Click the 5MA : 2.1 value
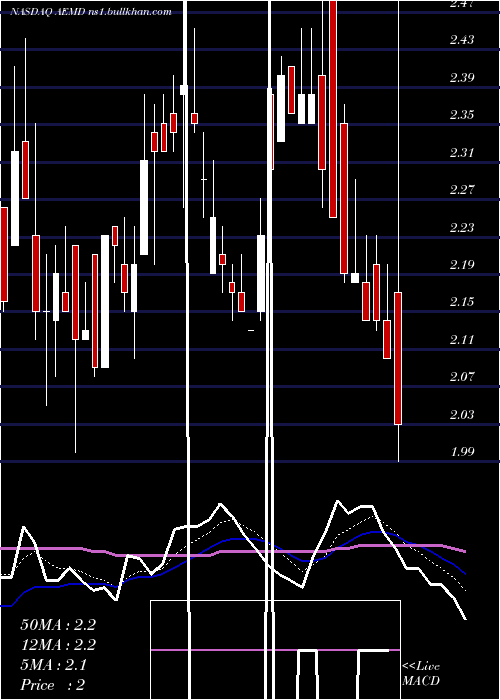Image resolution: width=500 pixels, height=700 pixels. [54, 665]
